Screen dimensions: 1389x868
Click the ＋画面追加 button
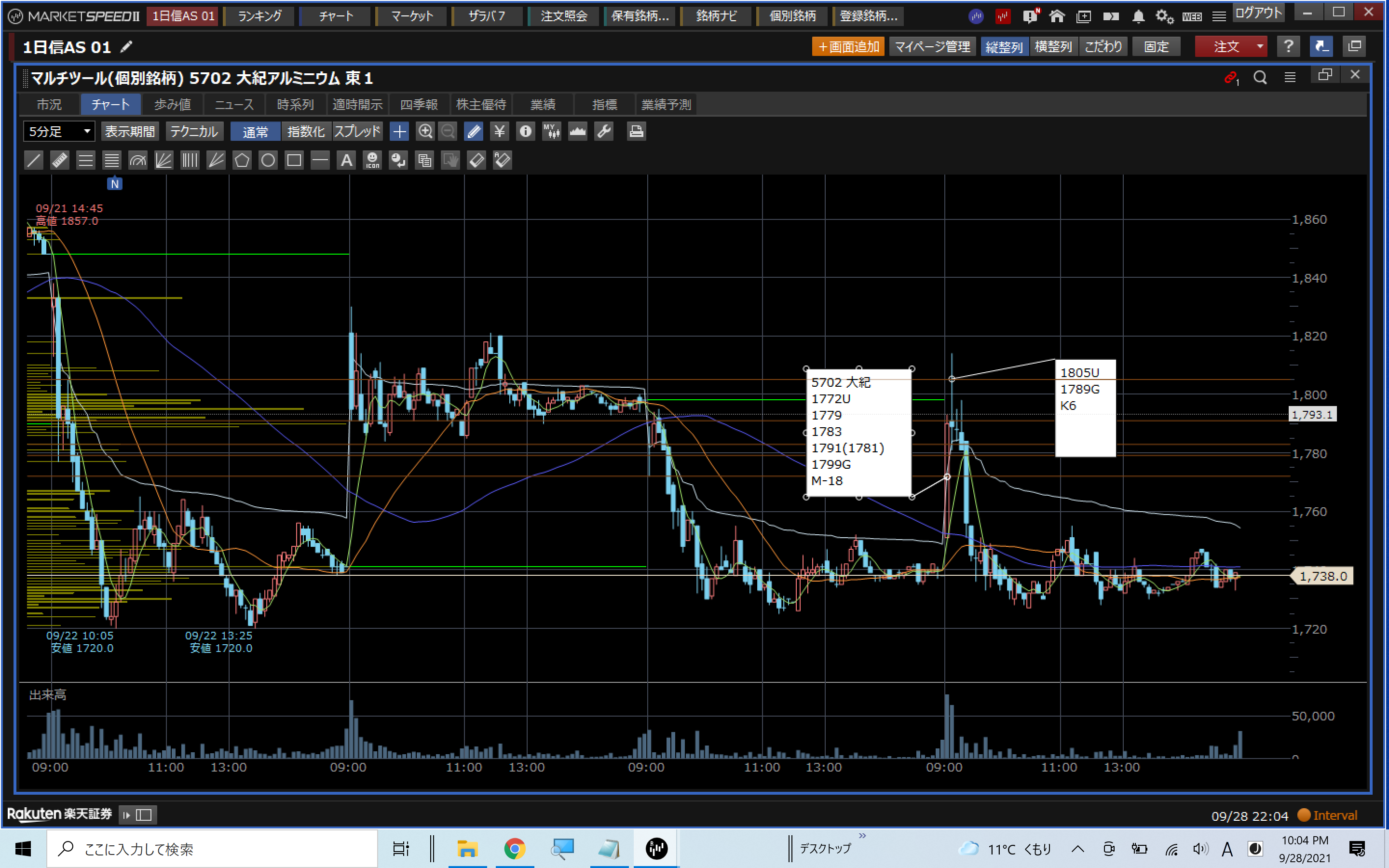[848, 46]
